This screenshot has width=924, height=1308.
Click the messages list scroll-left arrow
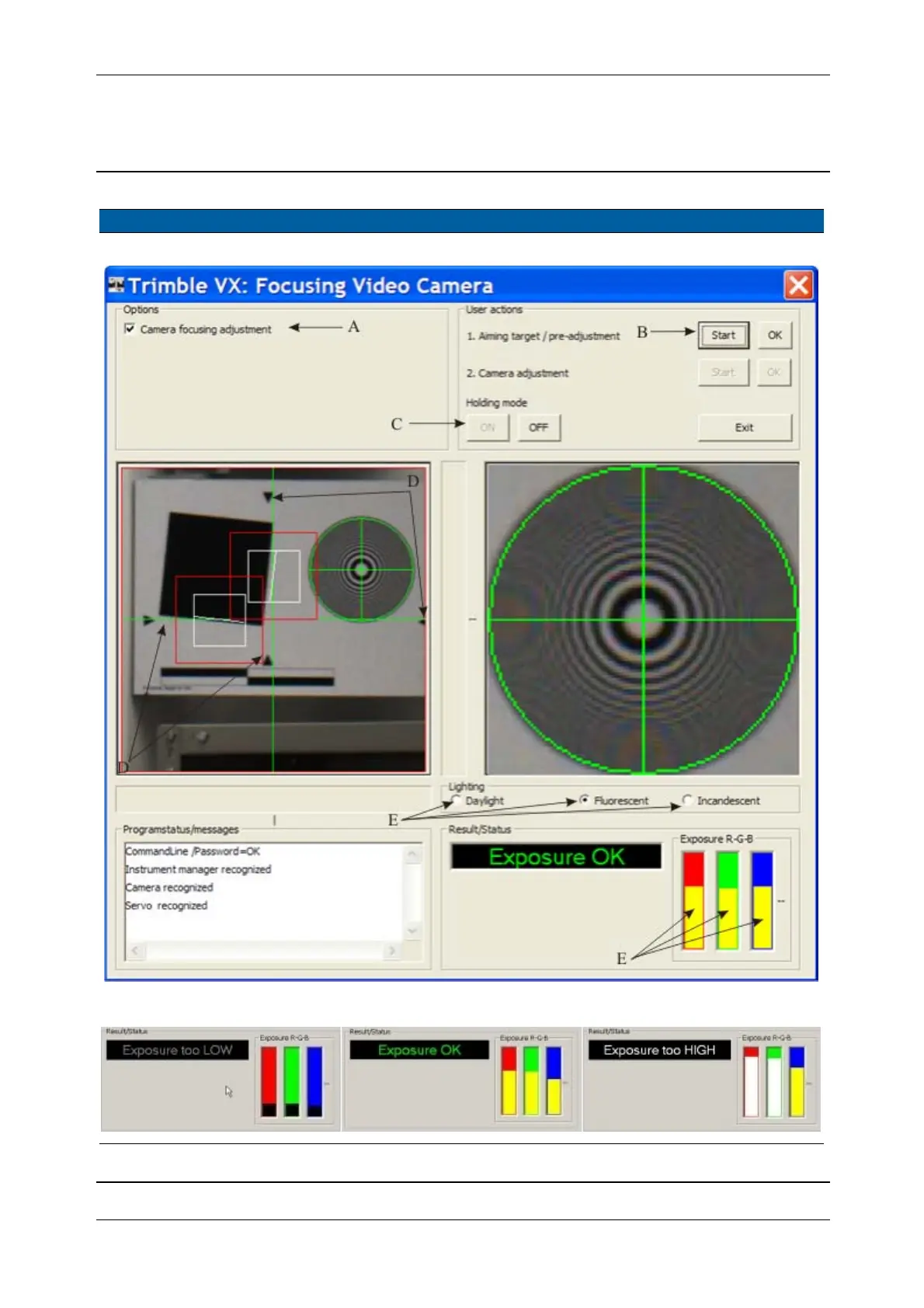coord(135,950)
